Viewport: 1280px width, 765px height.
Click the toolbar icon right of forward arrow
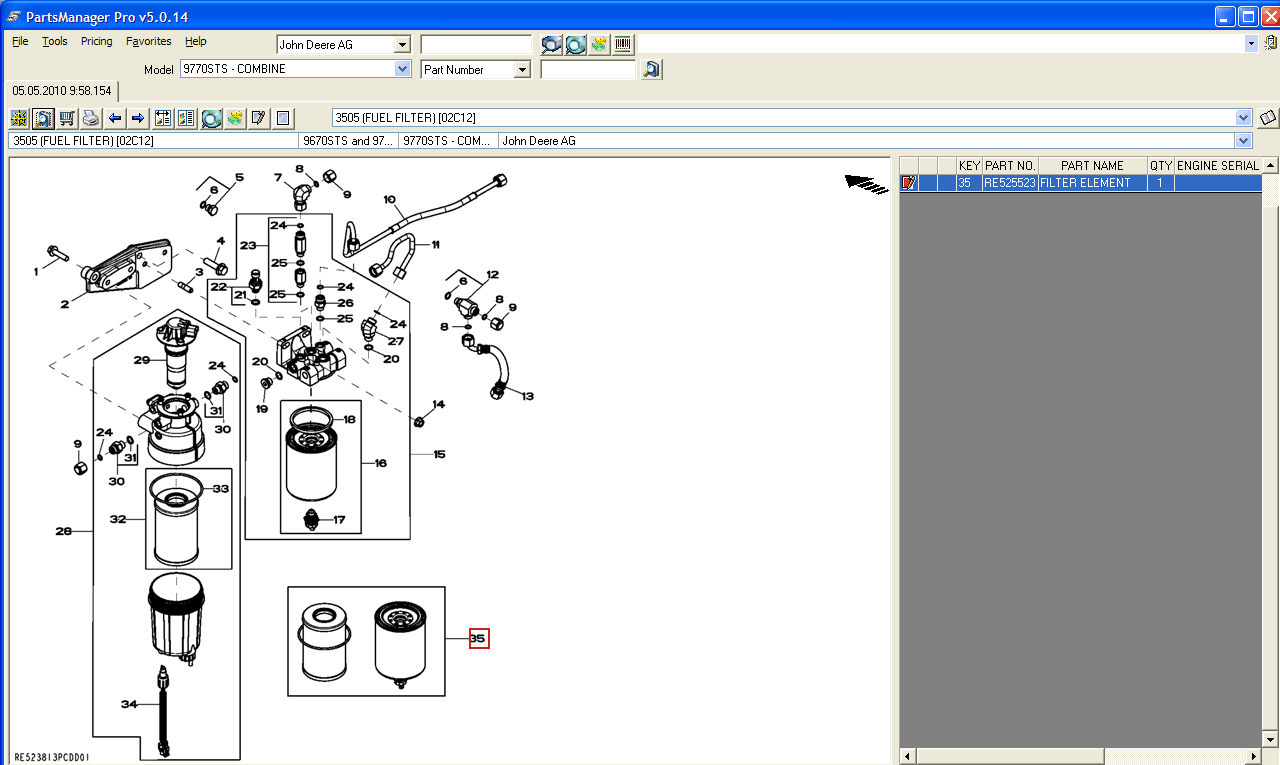[163, 118]
